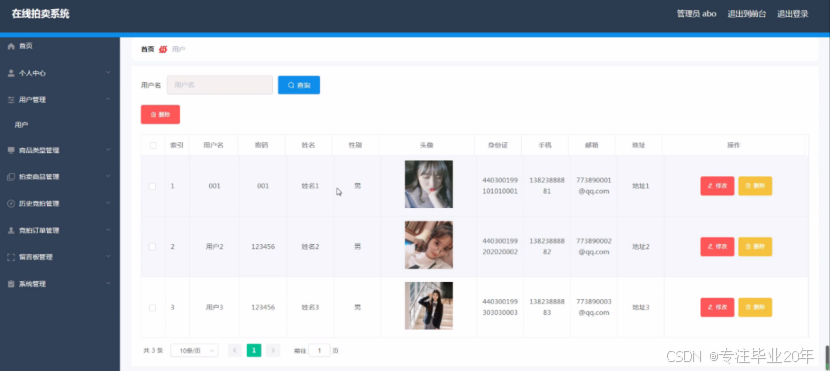This screenshot has width=830, height=372.
Task: Click the 留言板管理 sidebar icon
Action: (x=11, y=257)
